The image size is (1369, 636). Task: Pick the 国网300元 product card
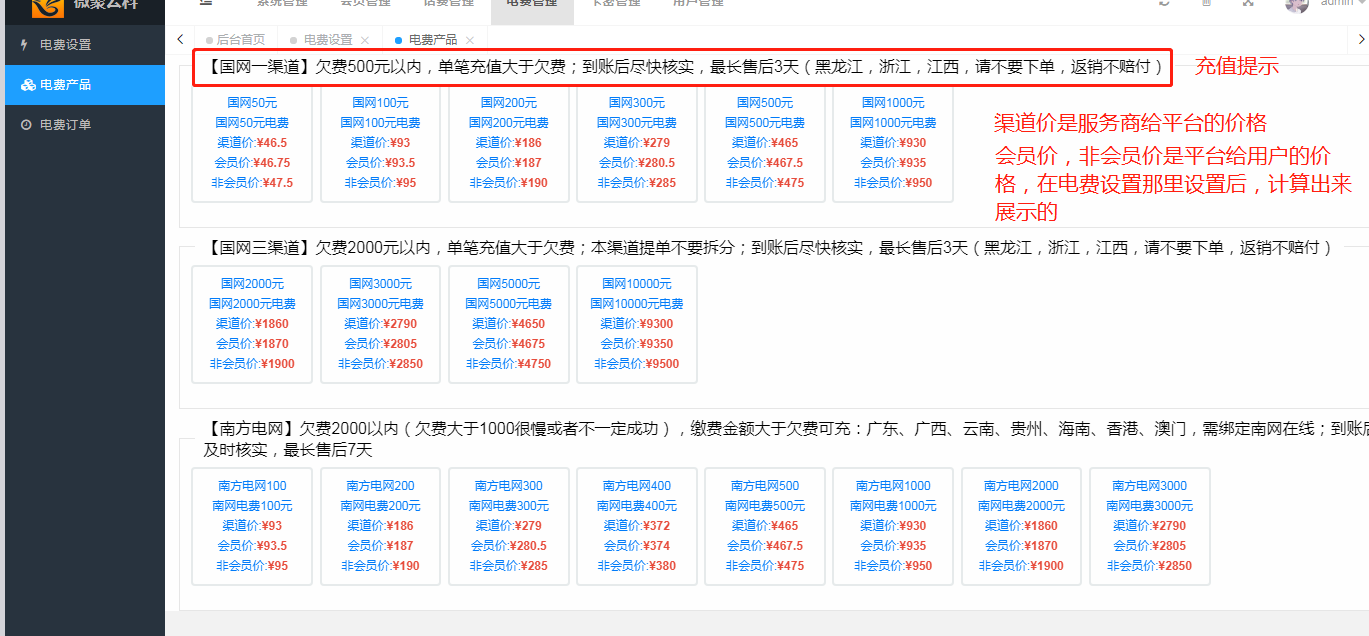pos(636,144)
